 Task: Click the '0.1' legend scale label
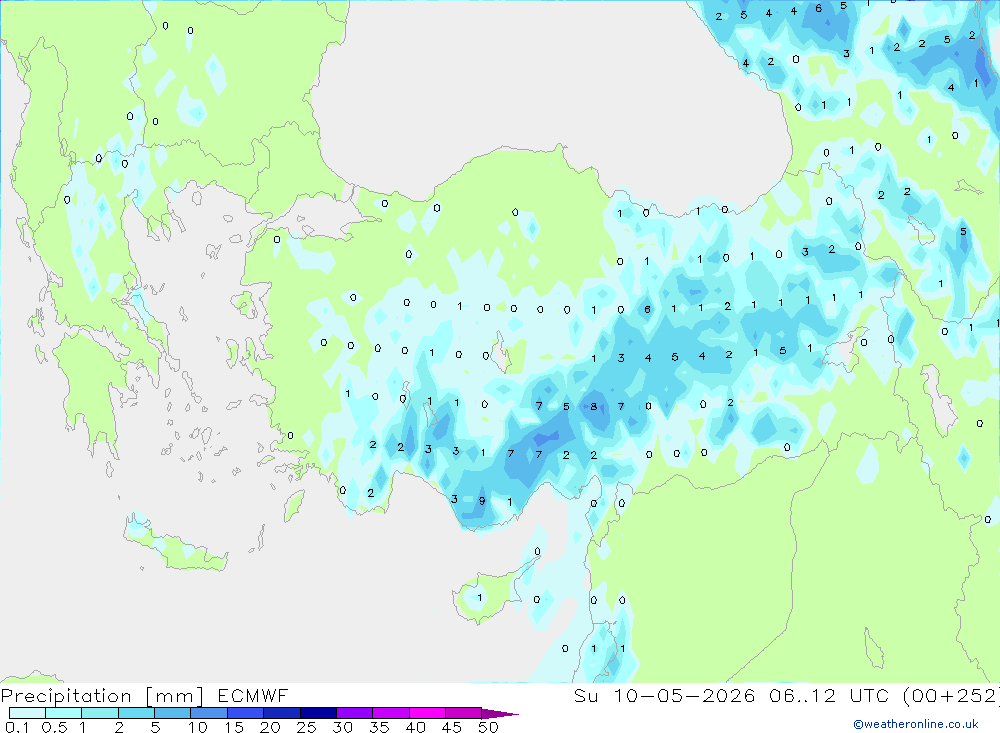(17, 727)
